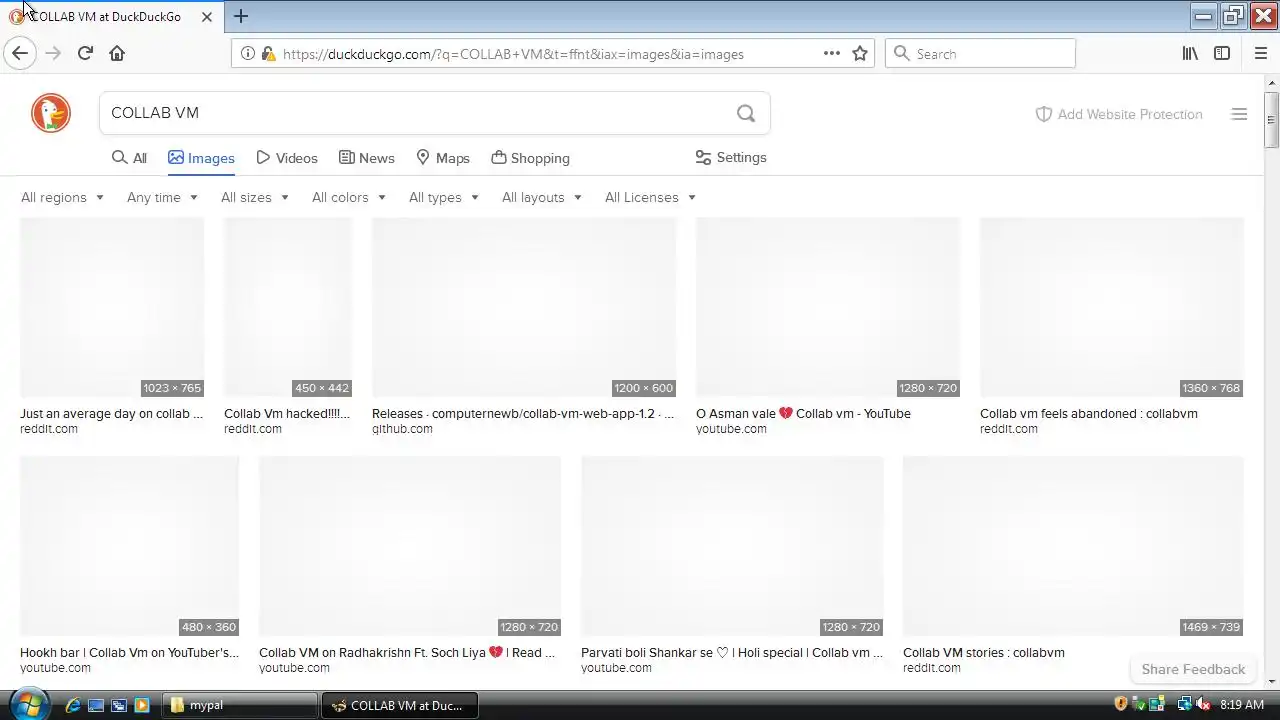Open the 1469 × 739 image thumbnail
Image resolution: width=1280 pixels, height=720 pixels.
pos(1073,547)
